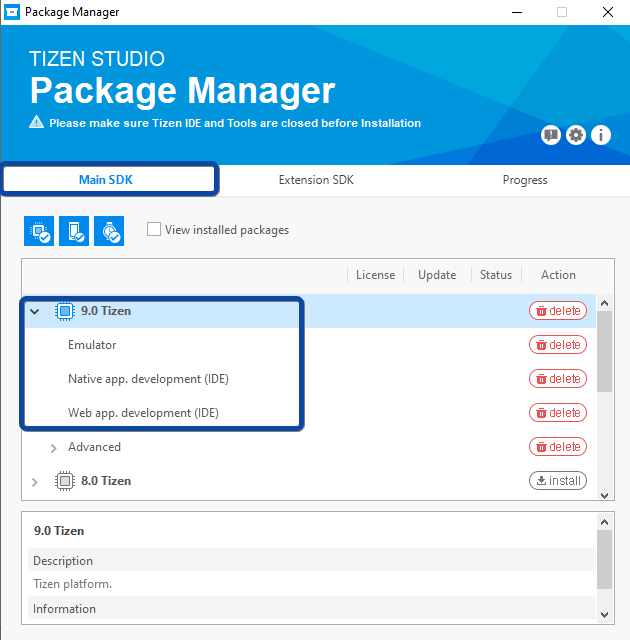Collapse the 9.0 Tizen tree node
The width and height of the screenshot is (630, 640).
(35, 312)
